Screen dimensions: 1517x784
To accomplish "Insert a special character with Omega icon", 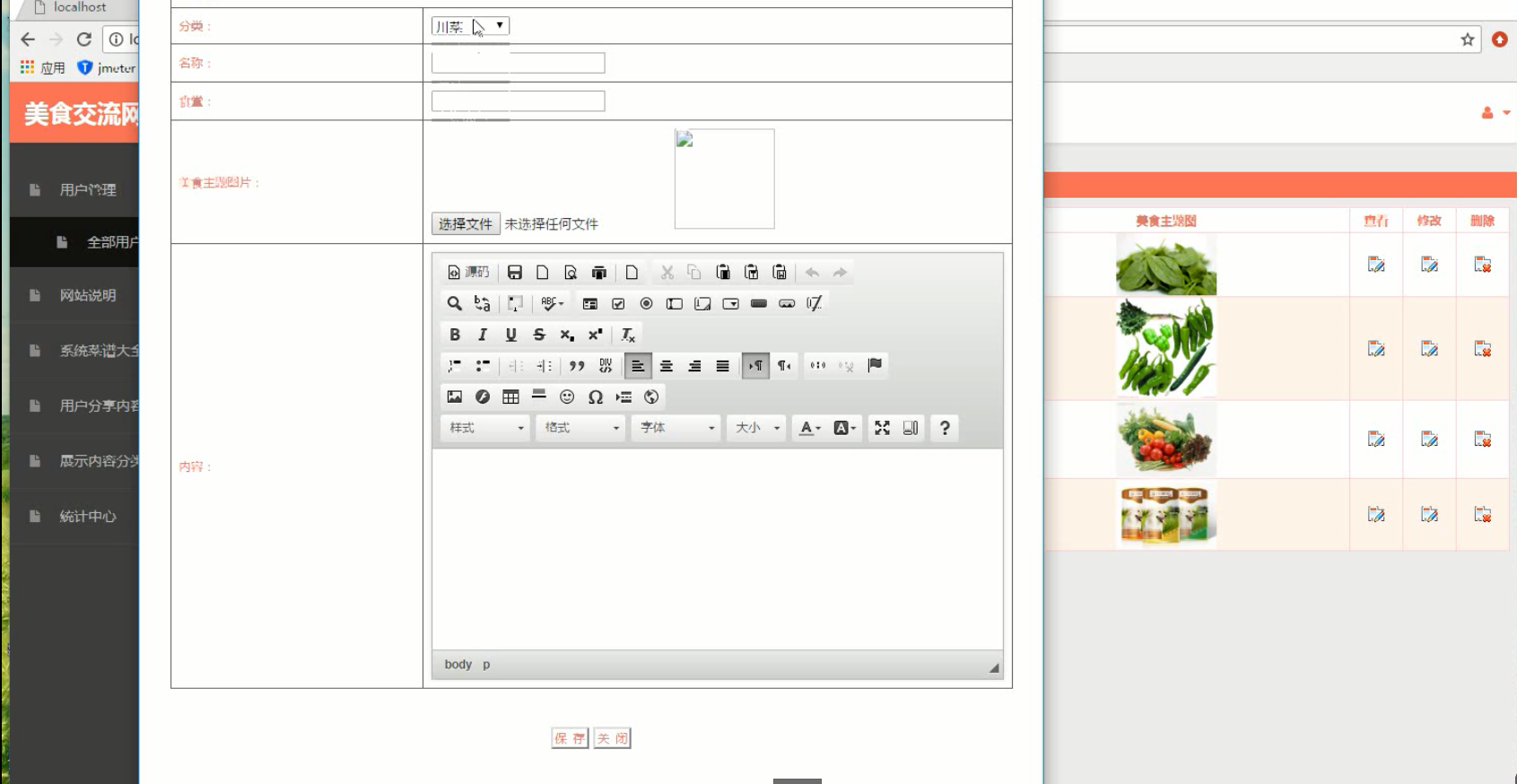I will 596,396.
